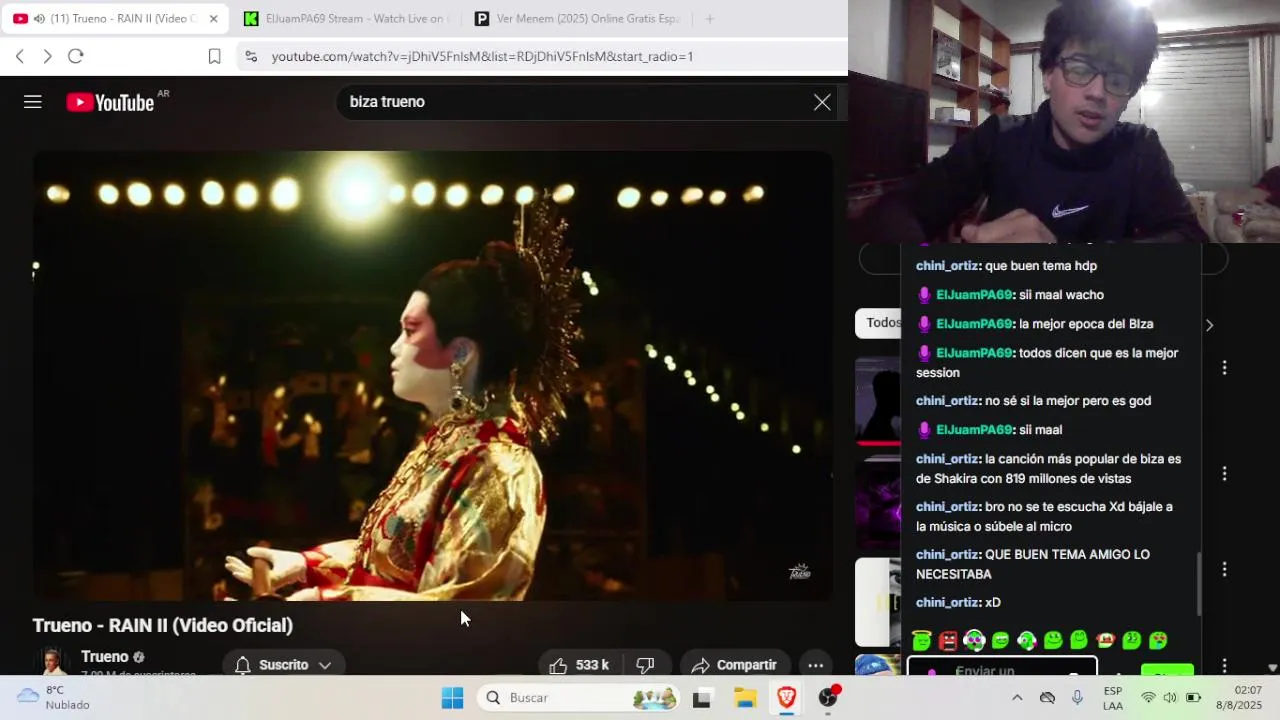Open the Compartir share dialog

(x=735, y=665)
